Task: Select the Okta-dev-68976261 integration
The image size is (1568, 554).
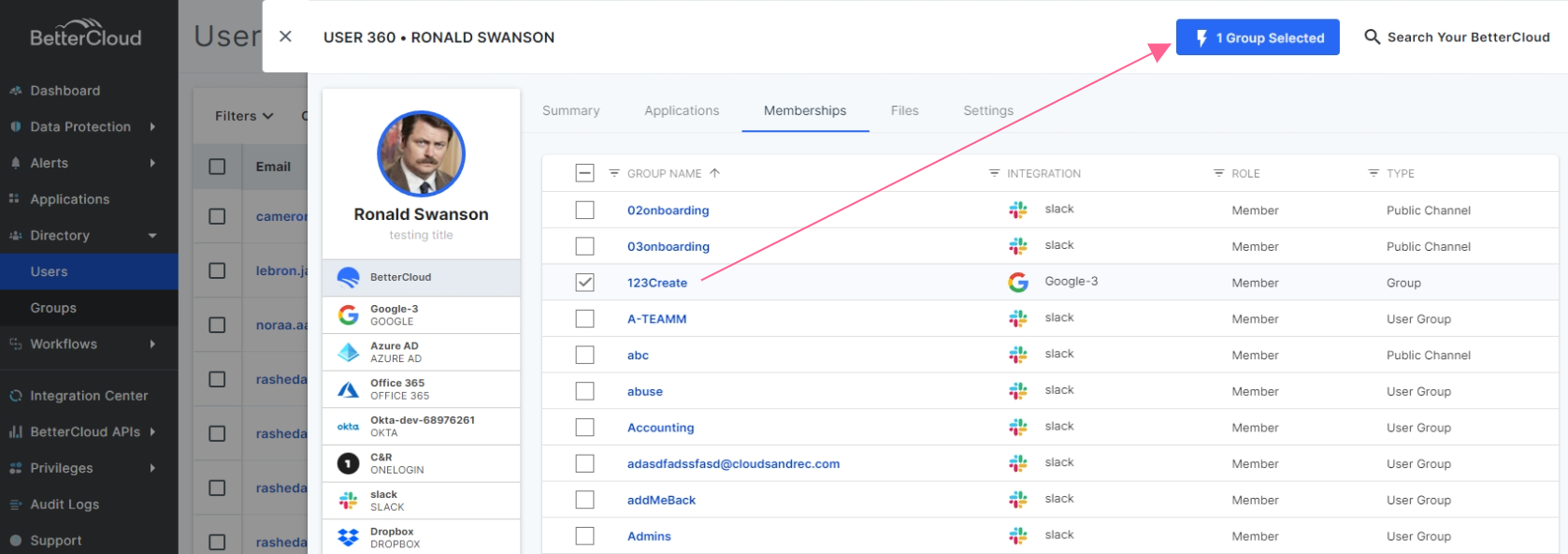Action: pyautogui.click(x=421, y=427)
